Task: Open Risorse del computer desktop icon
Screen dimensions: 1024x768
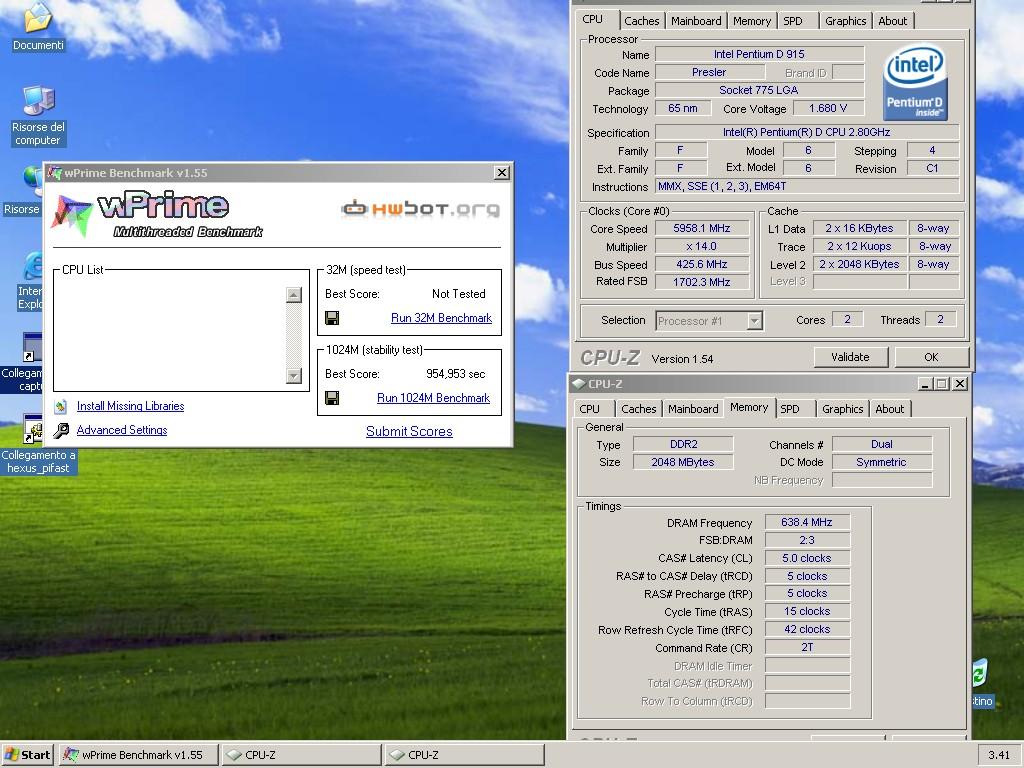Action: (38, 101)
